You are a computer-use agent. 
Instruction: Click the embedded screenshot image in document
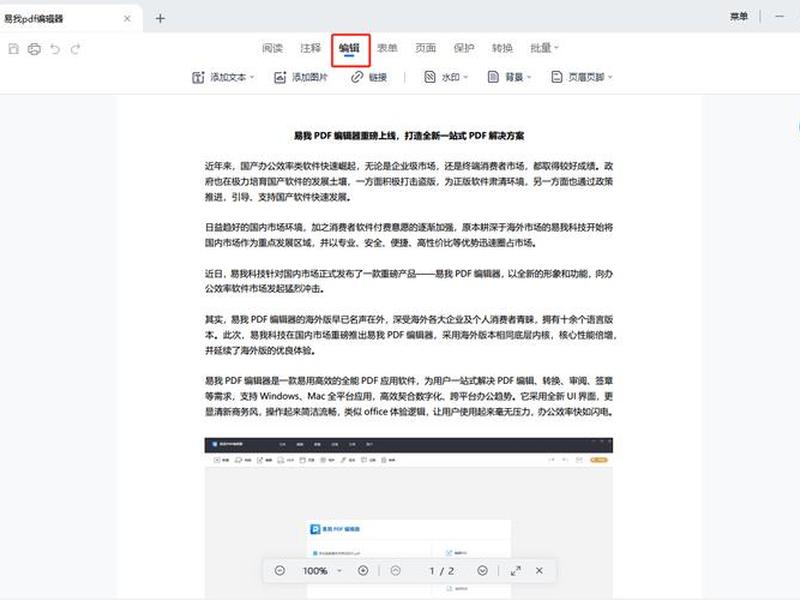point(409,517)
